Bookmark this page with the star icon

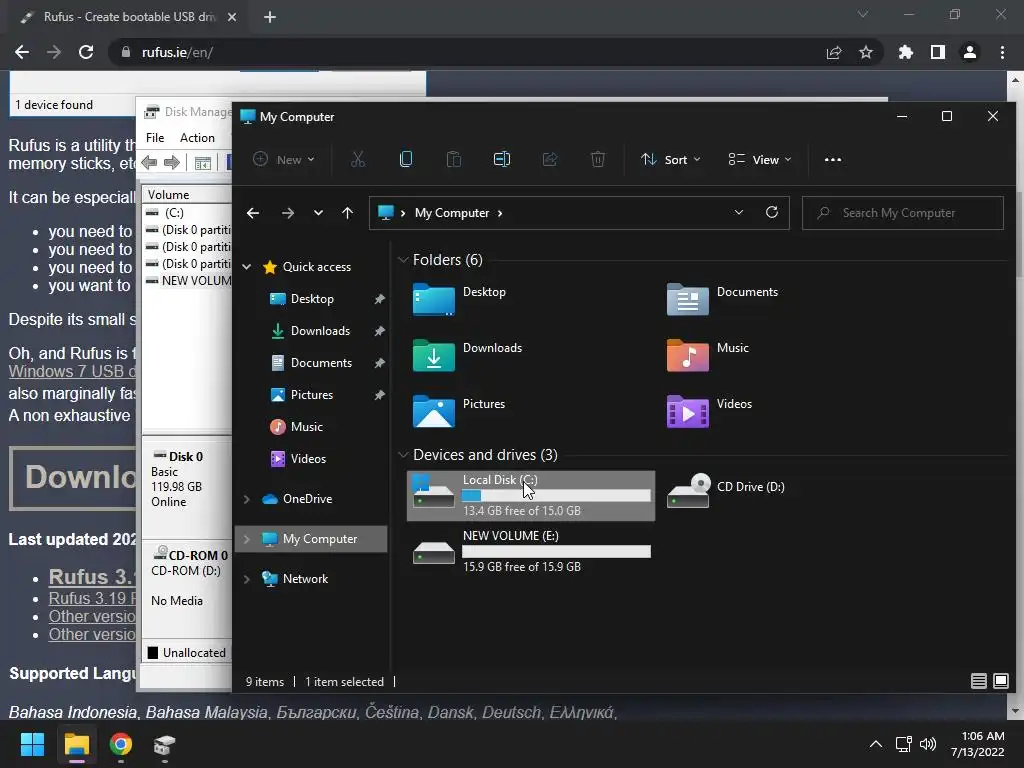[866, 52]
